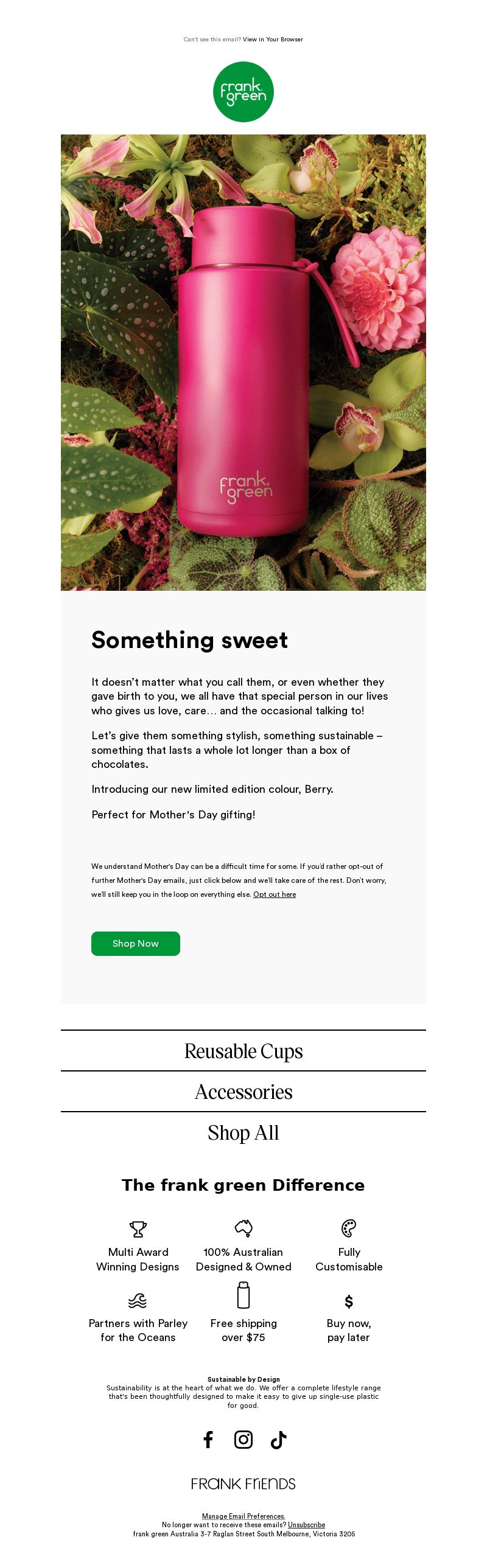
Task: Click the Unsubscribe link
Action: coord(306,1525)
